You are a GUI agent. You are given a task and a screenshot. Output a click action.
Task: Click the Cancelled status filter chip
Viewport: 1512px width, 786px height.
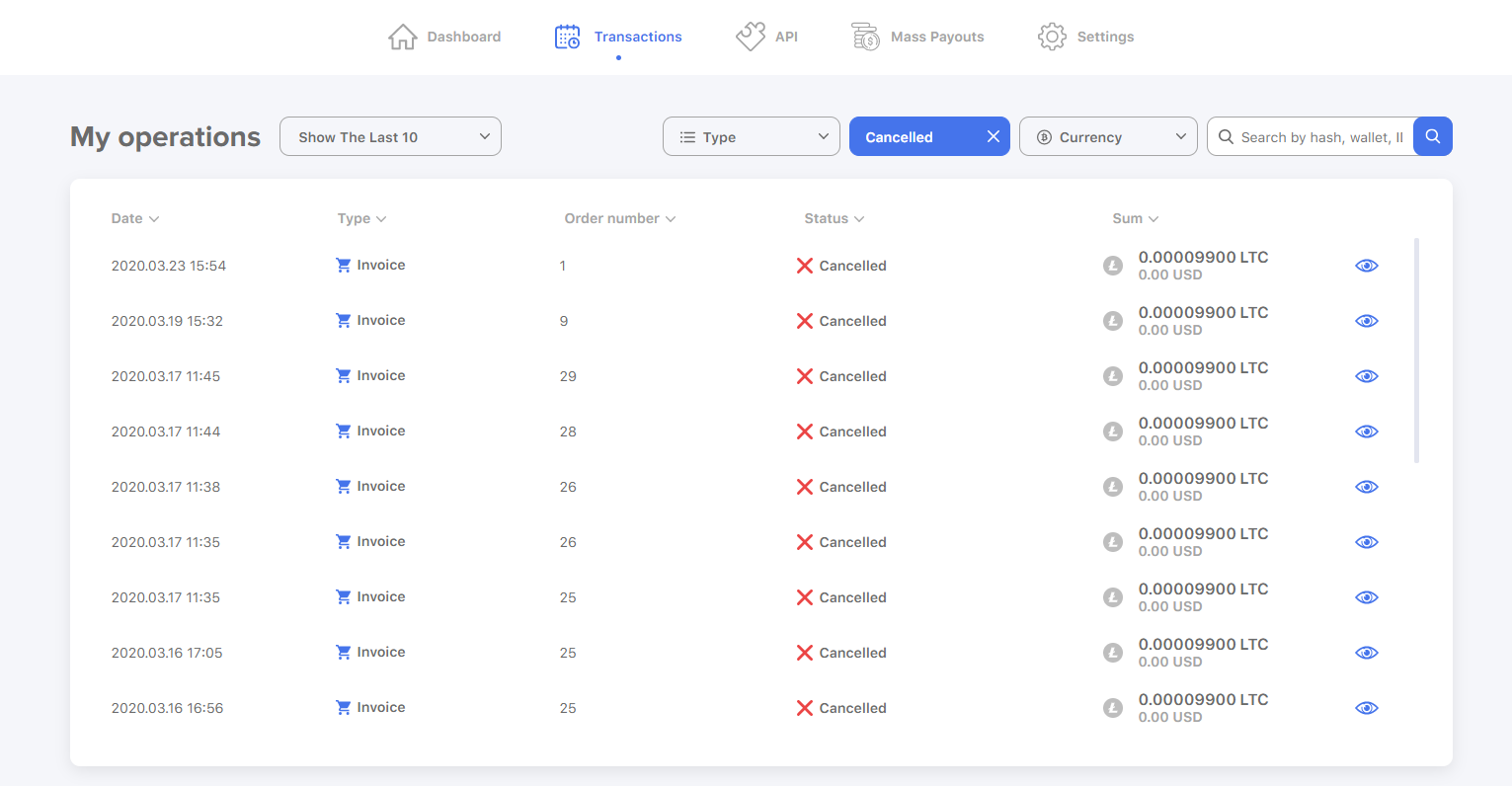coord(929,136)
